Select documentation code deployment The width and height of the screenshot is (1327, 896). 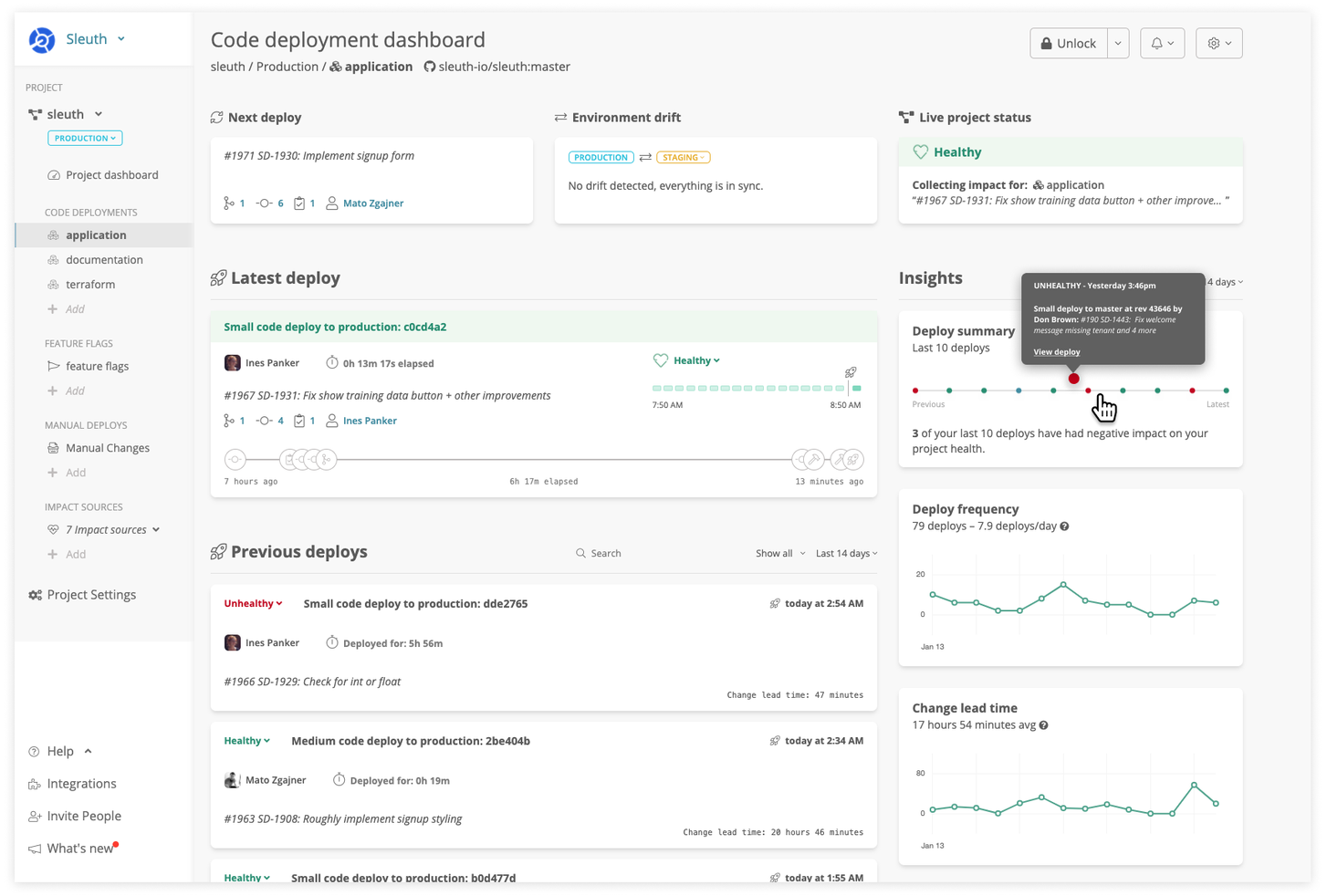point(104,260)
